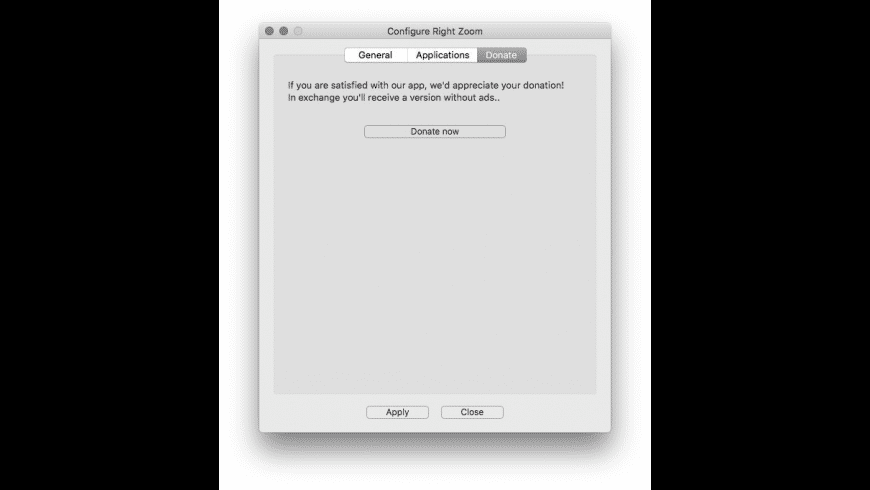The height and width of the screenshot is (490, 870).
Task: Click the Donate now button
Action: coord(434,132)
